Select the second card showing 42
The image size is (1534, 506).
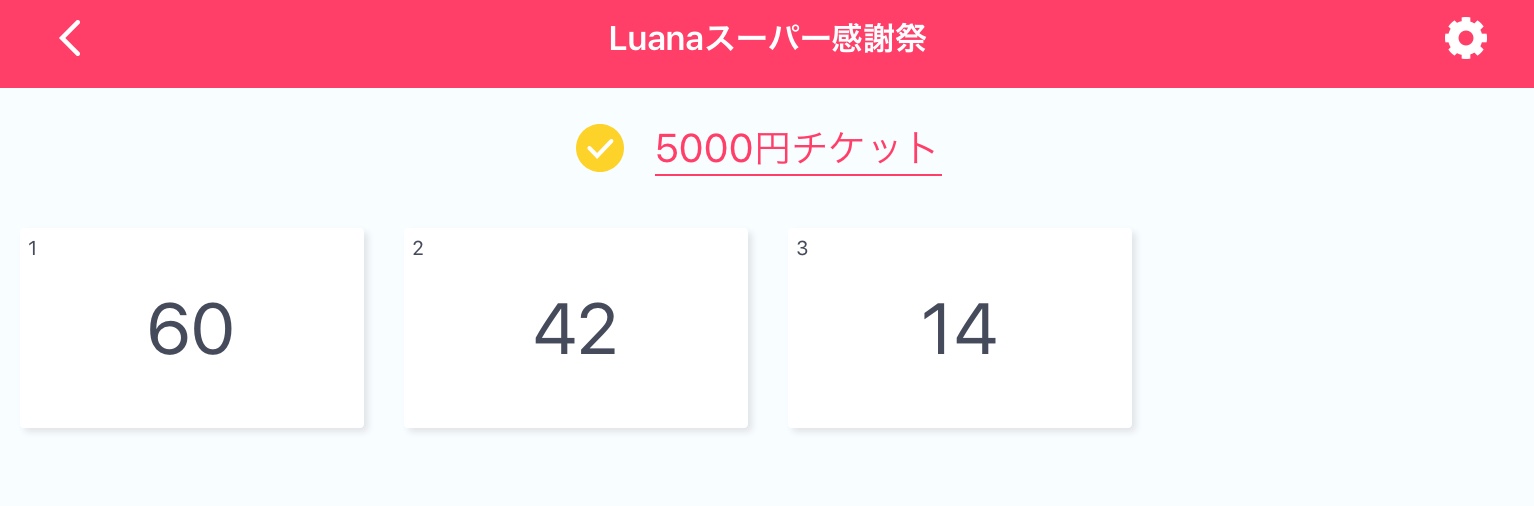pos(576,328)
